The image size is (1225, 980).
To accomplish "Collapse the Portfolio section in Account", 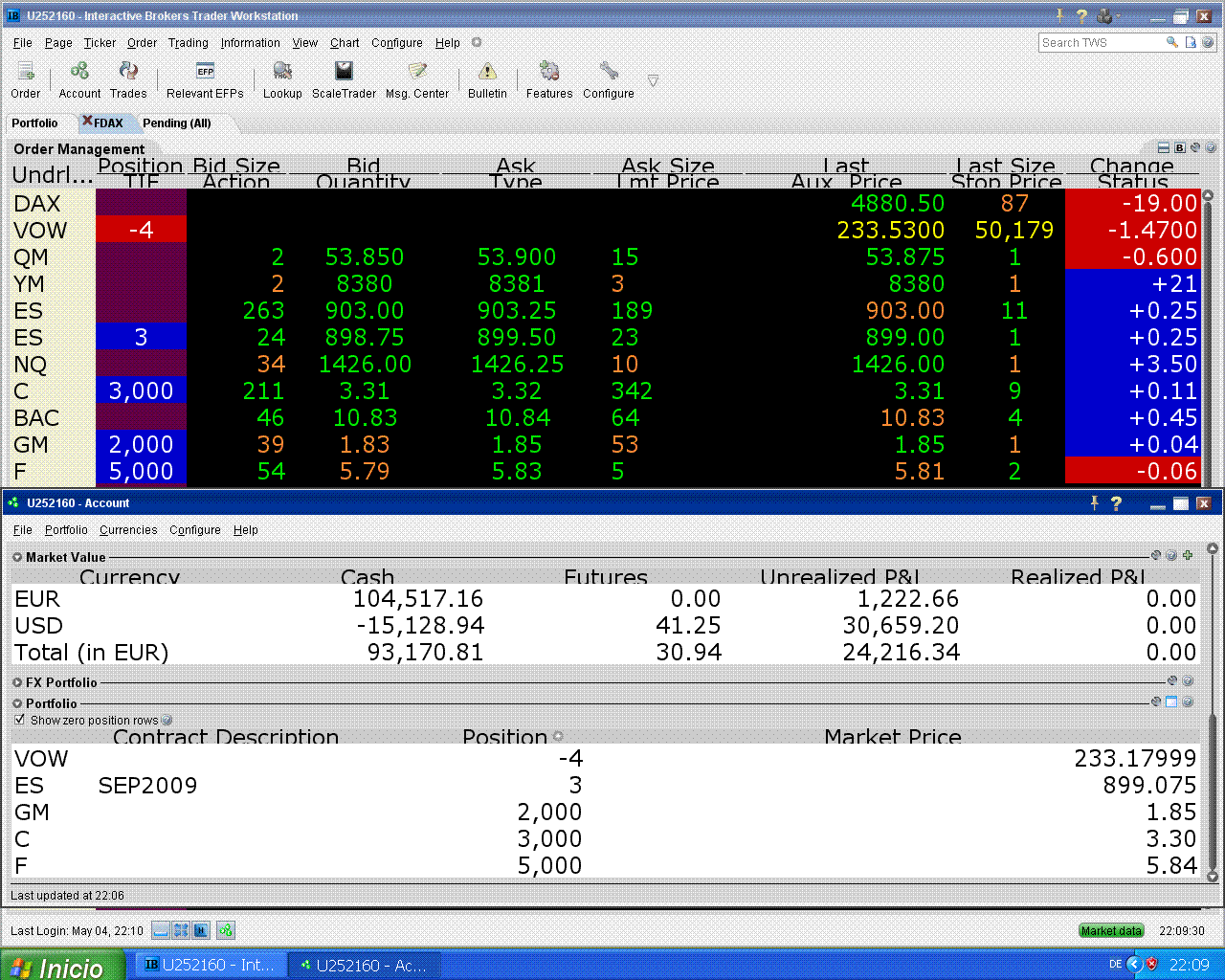I will coord(17,703).
